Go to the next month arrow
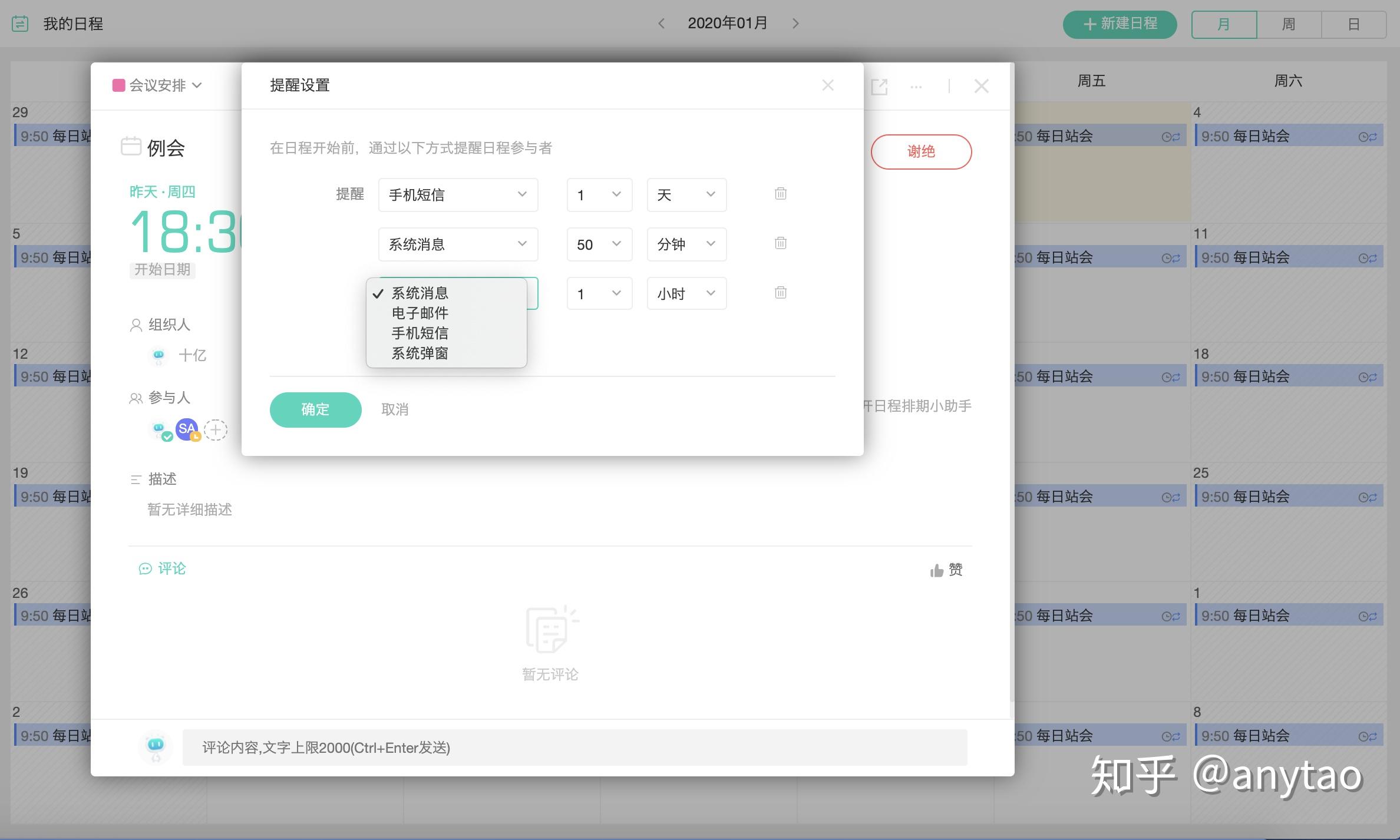1400x840 pixels. pos(795,24)
